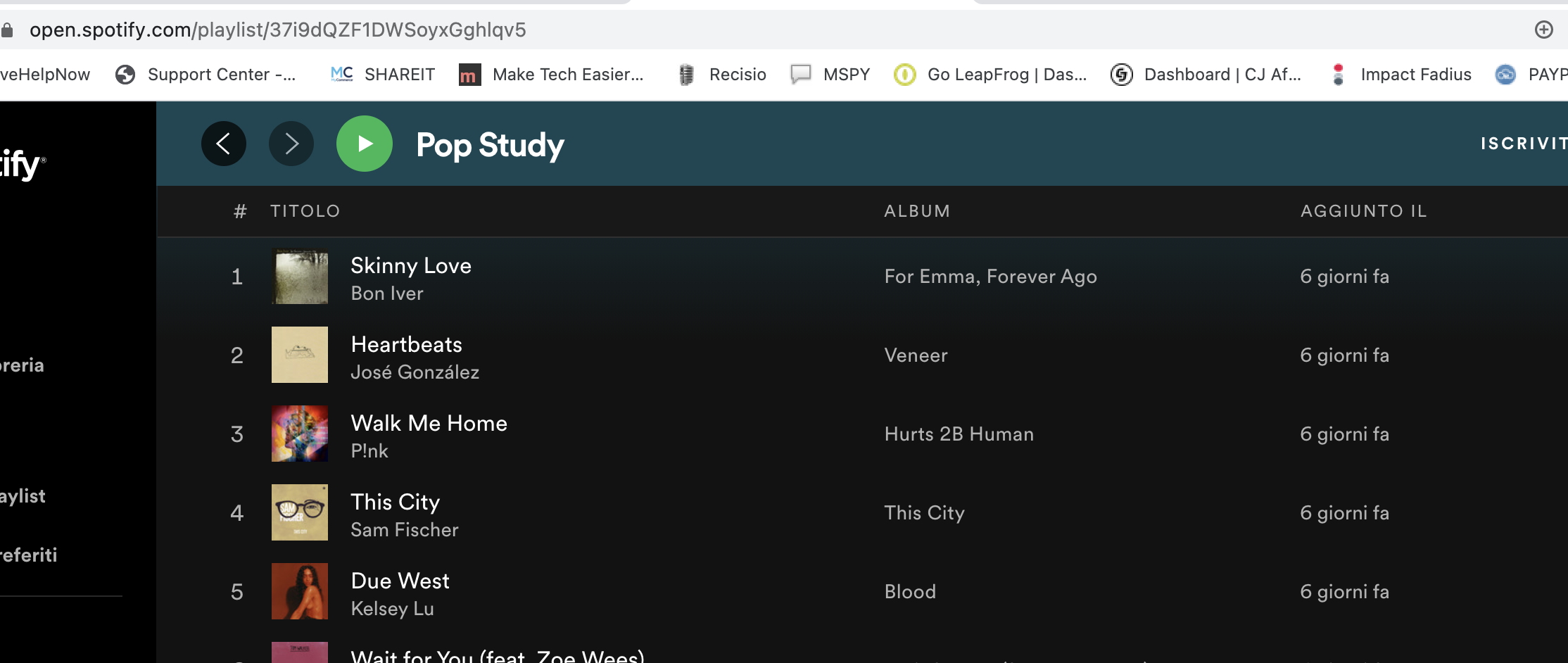Select the Due West track title
This screenshot has width=1568, height=663.
pyautogui.click(x=400, y=581)
